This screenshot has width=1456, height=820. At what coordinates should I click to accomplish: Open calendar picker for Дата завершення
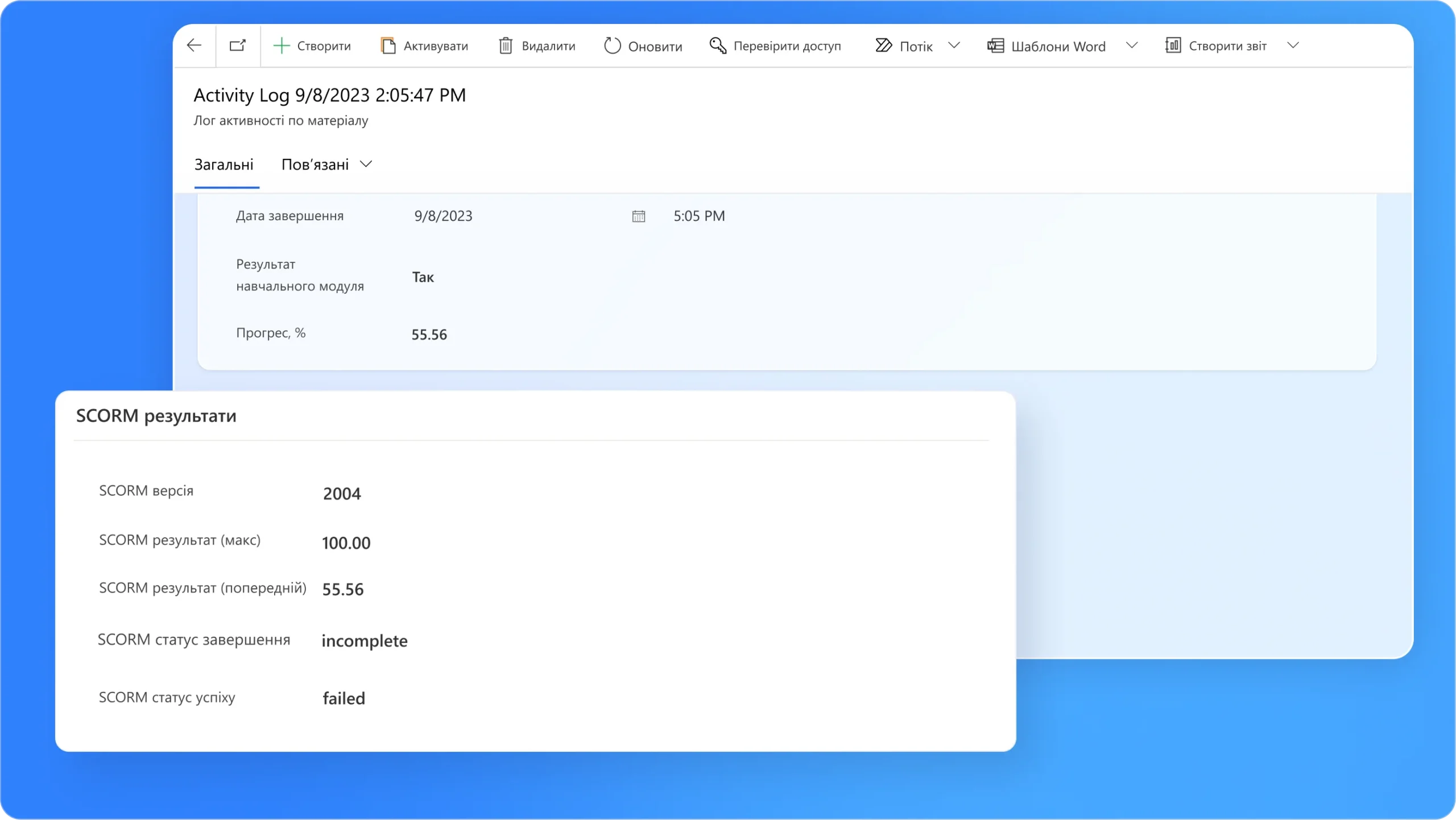click(638, 216)
